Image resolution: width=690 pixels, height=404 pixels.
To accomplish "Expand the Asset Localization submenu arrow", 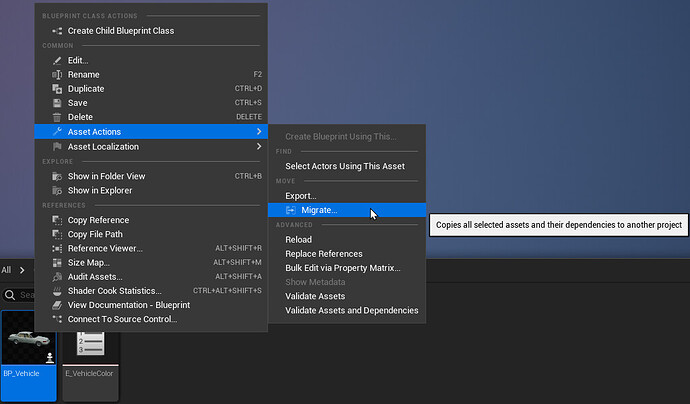I will 259,147.
